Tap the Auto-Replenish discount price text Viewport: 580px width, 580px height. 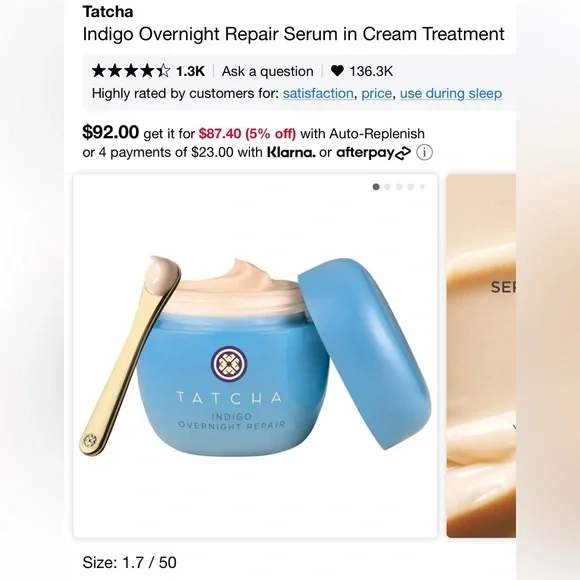[247, 134]
